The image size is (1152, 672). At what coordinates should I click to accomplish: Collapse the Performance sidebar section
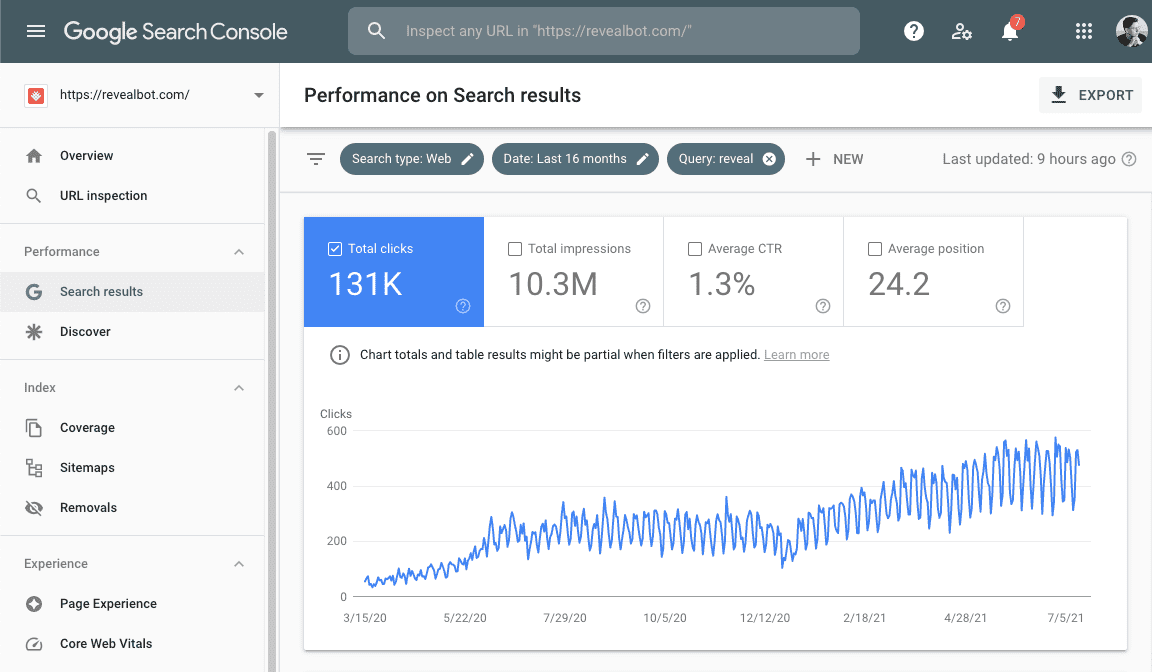point(239,252)
